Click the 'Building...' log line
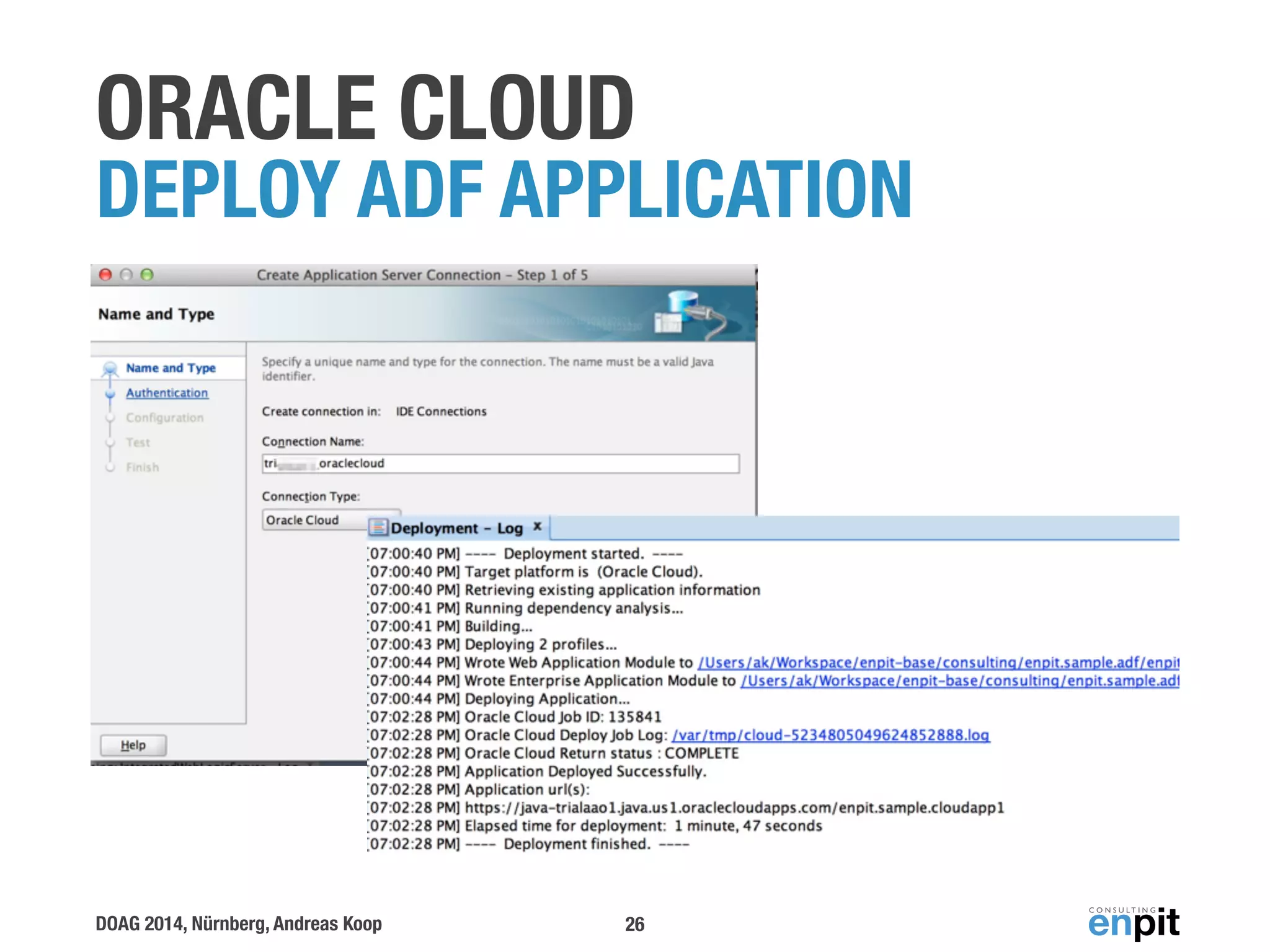Screen dimensions: 1270x952 (x=450, y=626)
